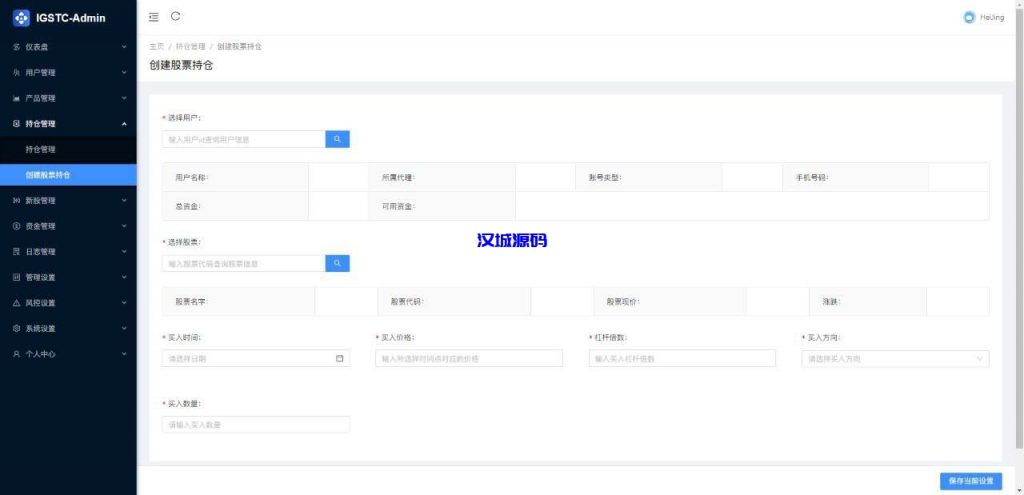Open the 用户管理 menu label
The height and width of the screenshot is (495, 1024).
coord(40,72)
